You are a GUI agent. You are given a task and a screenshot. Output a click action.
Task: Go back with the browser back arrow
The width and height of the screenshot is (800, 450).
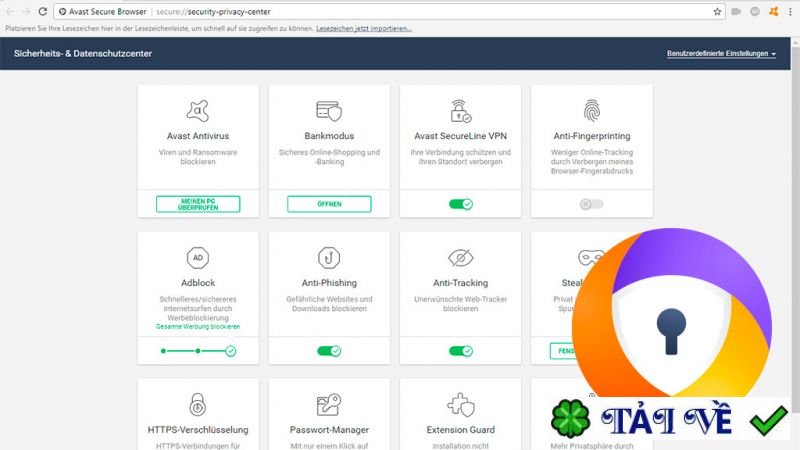coord(10,11)
